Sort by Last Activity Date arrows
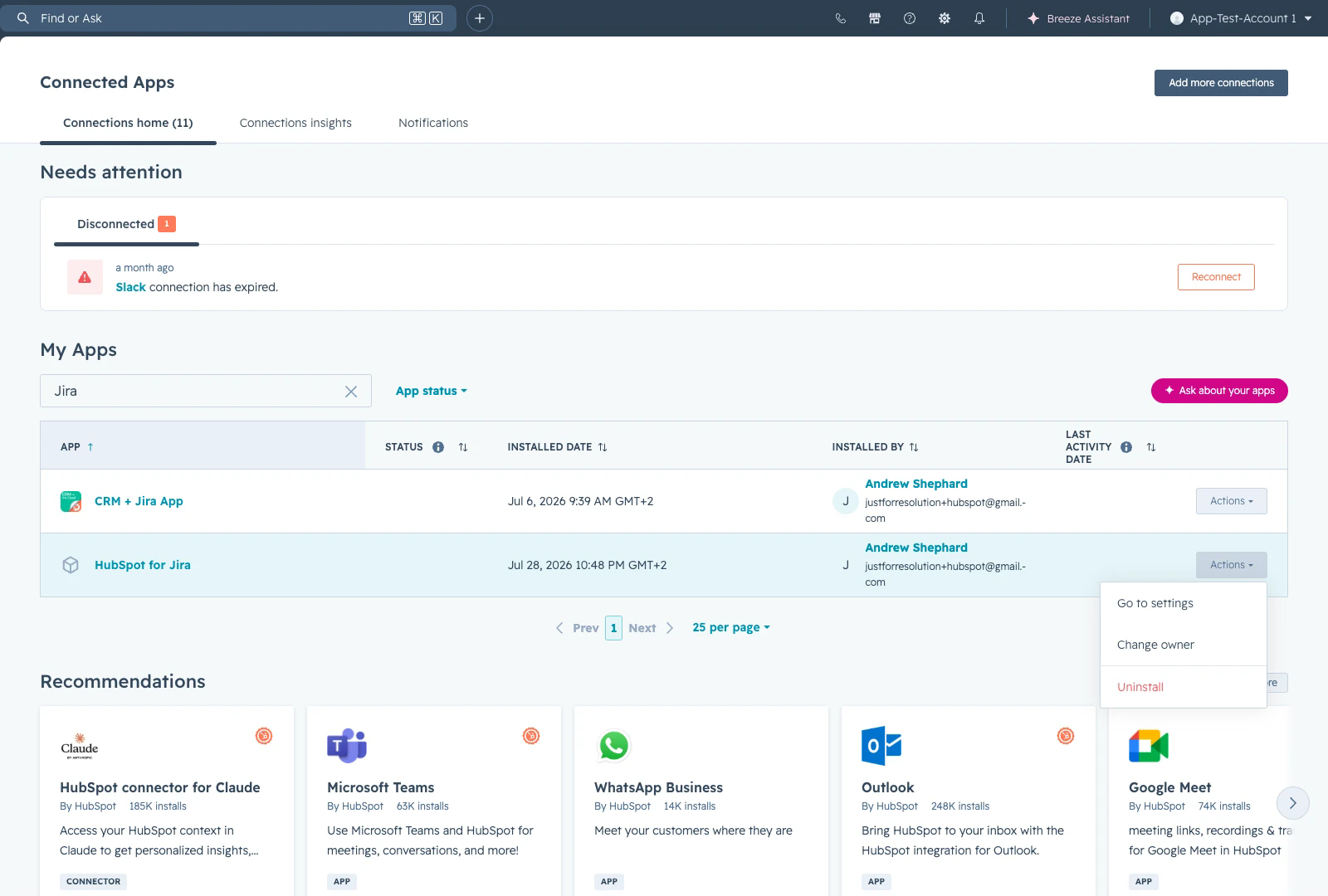This screenshot has width=1328, height=896. click(x=1151, y=447)
